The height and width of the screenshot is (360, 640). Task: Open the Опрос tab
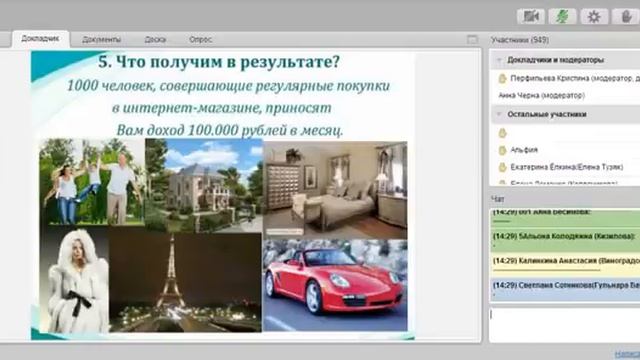[200, 40]
